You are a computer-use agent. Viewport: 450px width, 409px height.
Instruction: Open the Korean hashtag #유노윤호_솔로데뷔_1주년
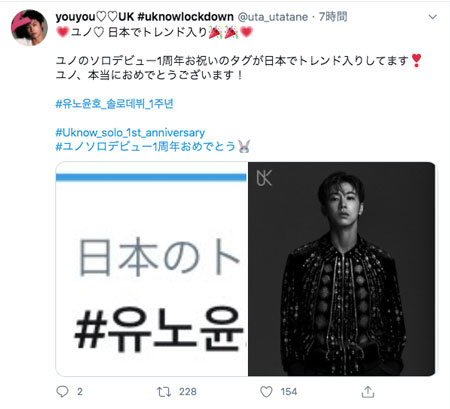[114, 104]
